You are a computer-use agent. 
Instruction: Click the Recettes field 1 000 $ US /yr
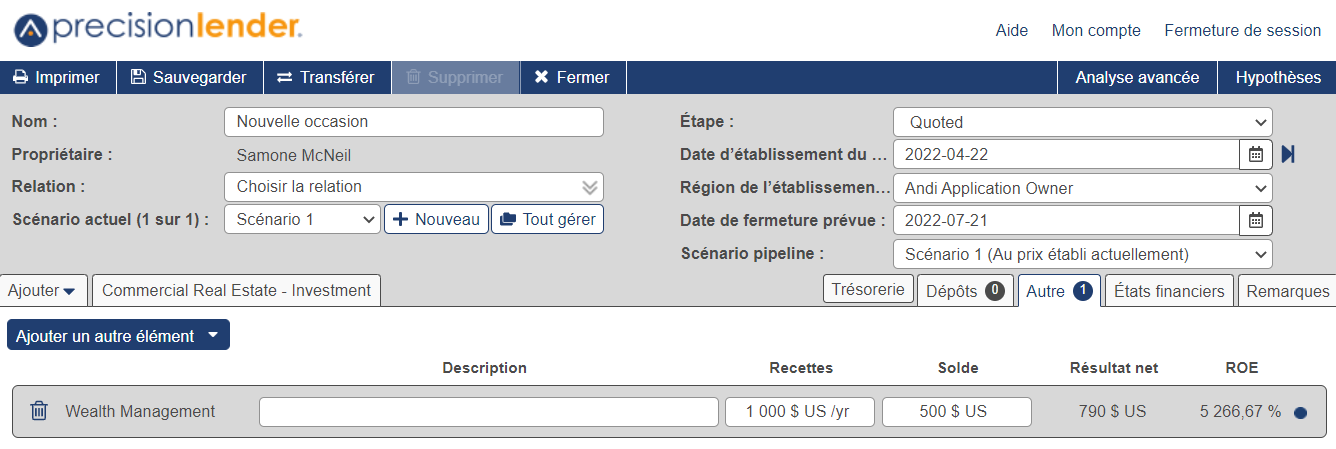tap(800, 412)
